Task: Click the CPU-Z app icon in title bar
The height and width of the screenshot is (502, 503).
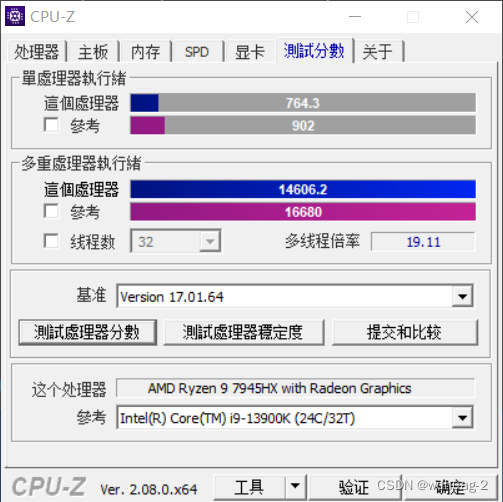Action: click(15, 16)
